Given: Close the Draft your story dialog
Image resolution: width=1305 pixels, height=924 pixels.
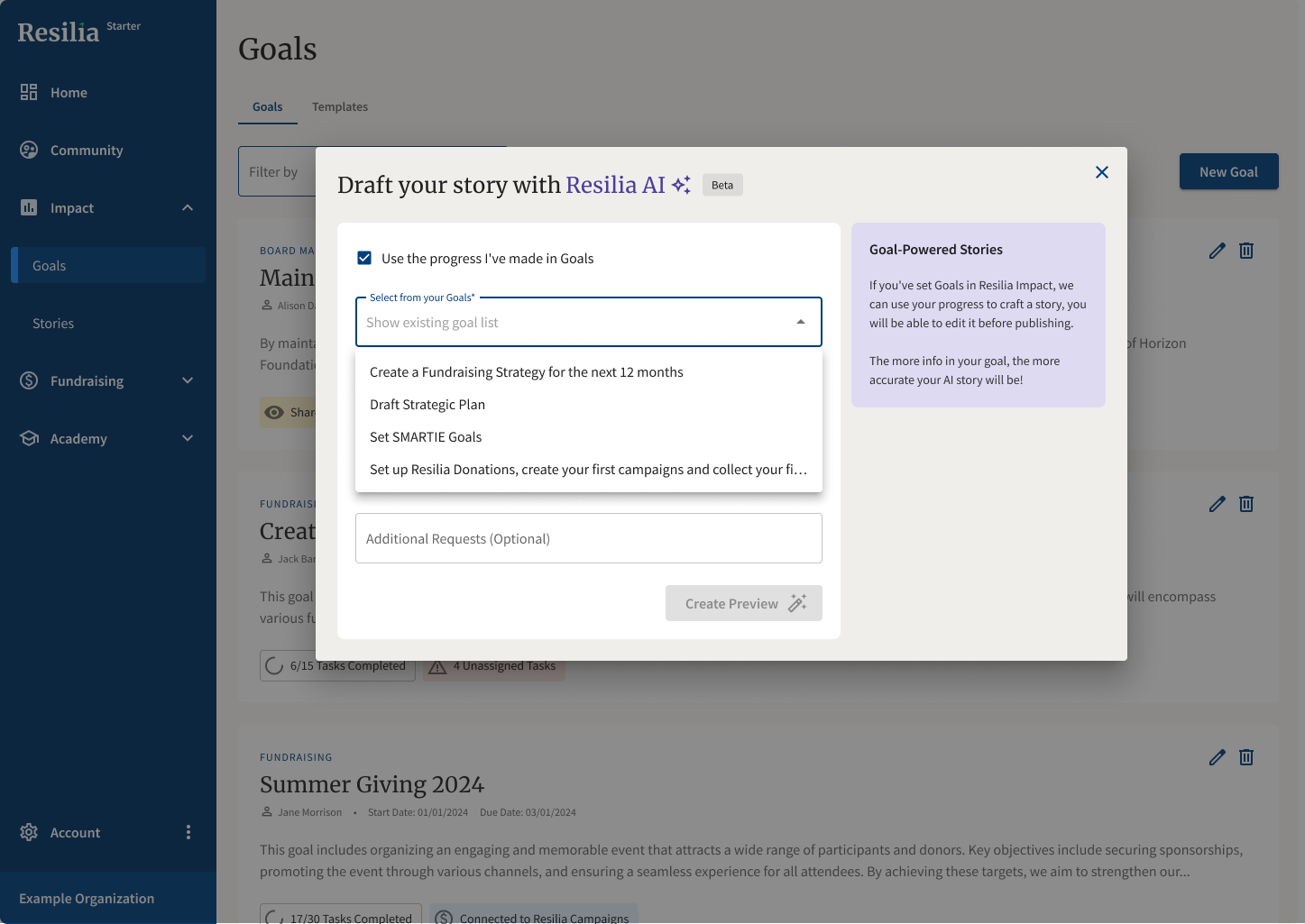Looking at the screenshot, I should [x=1102, y=172].
